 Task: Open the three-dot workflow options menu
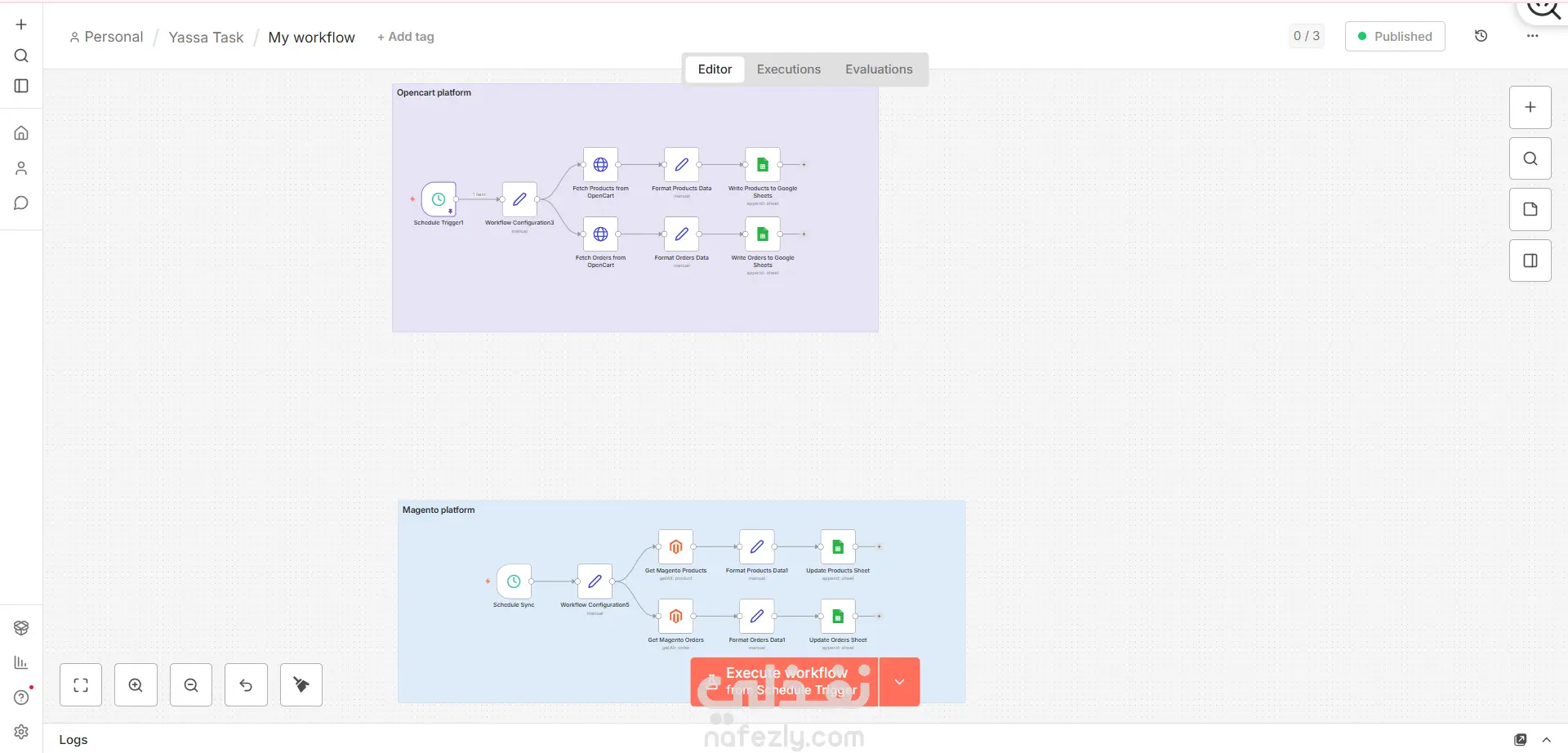(x=1533, y=36)
